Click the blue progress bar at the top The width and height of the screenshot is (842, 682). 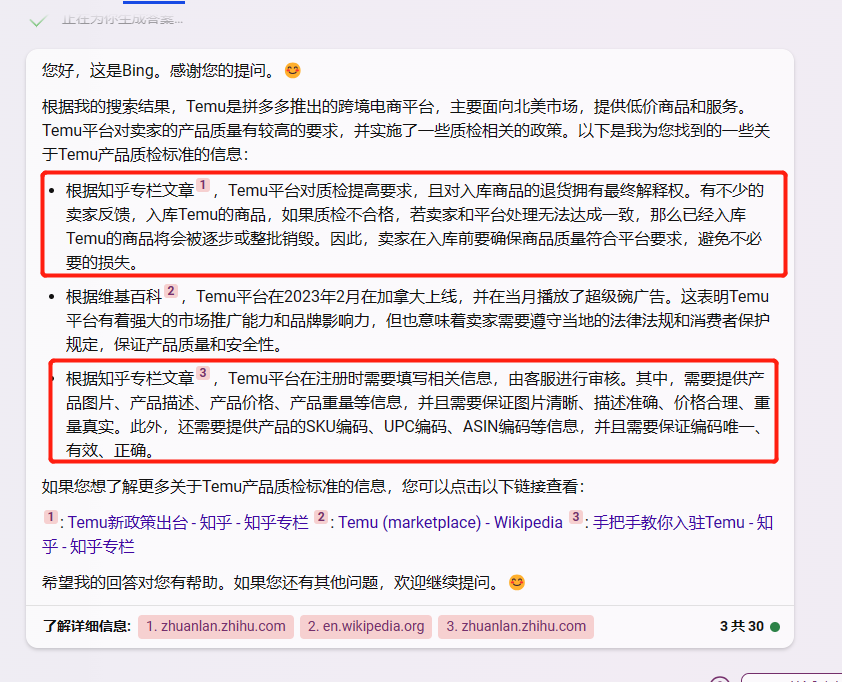(x=154, y=4)
